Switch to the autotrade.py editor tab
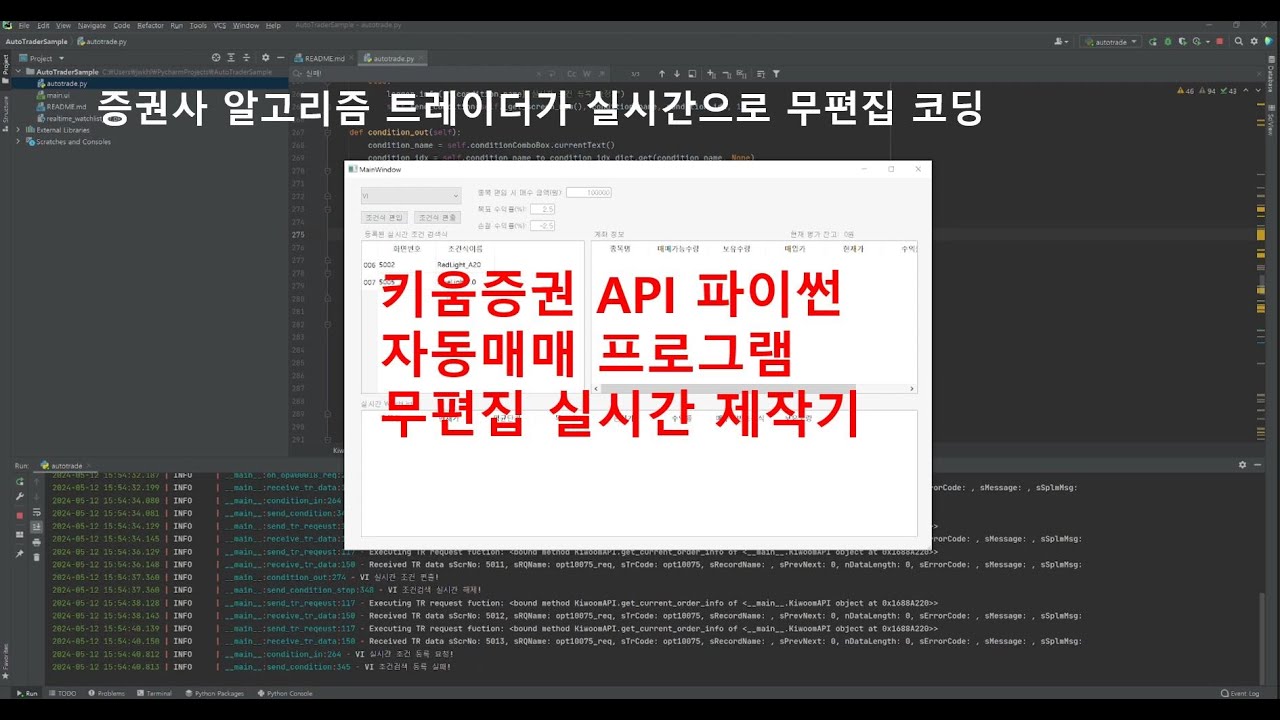Image resolution: width=1280 pixels, height=720 pixels. click(395, 59)
